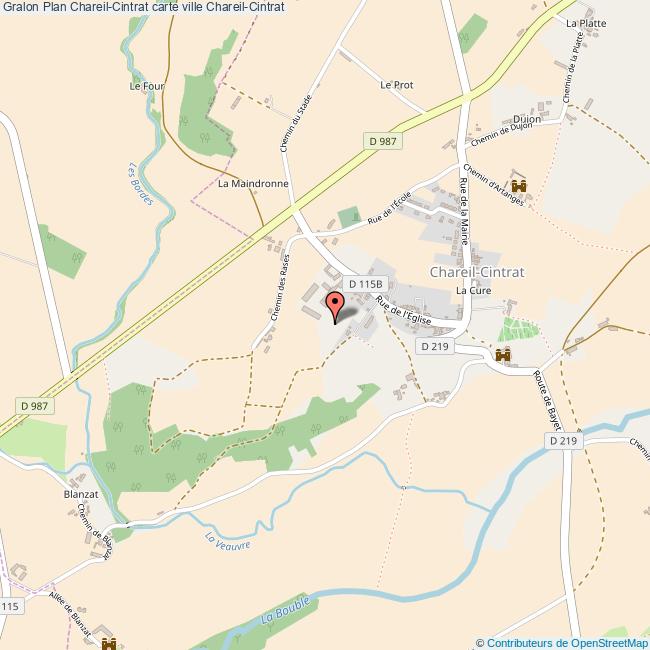Click the Le Four place label
This screenshot has height=650, width=650.
[x=147, y=86]
